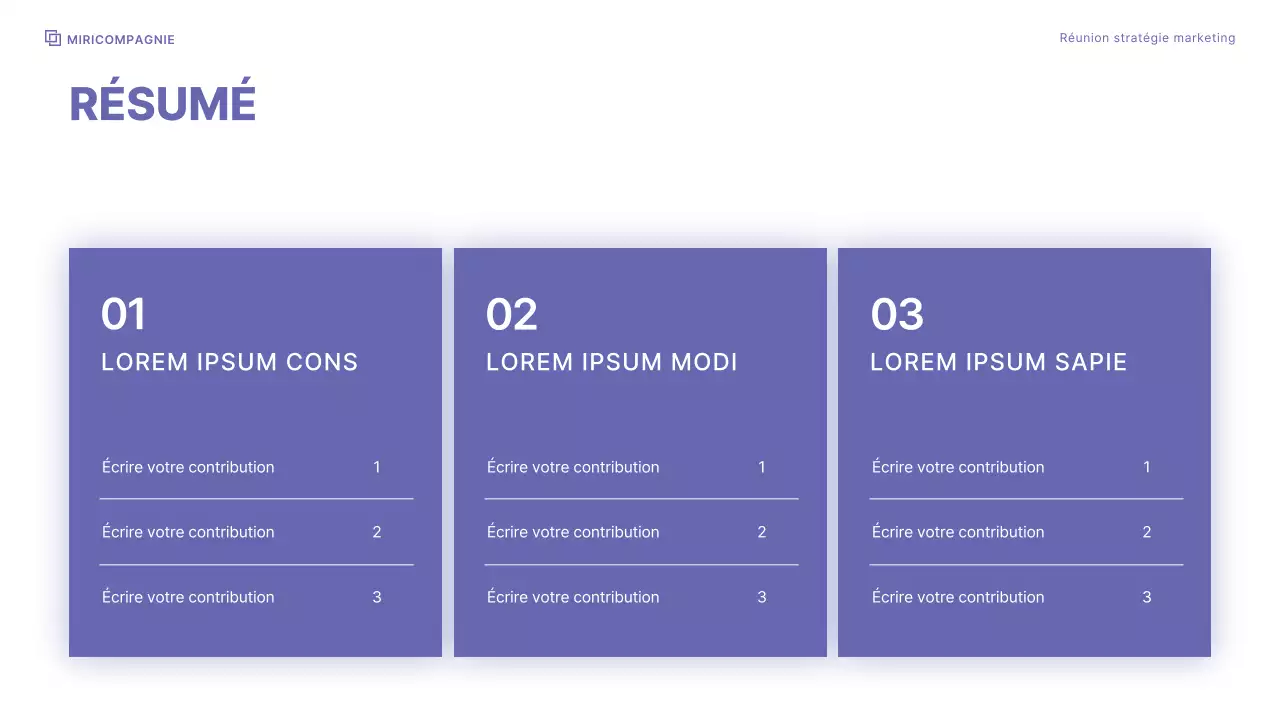Click first contribution line in card 01

point(188,467)
